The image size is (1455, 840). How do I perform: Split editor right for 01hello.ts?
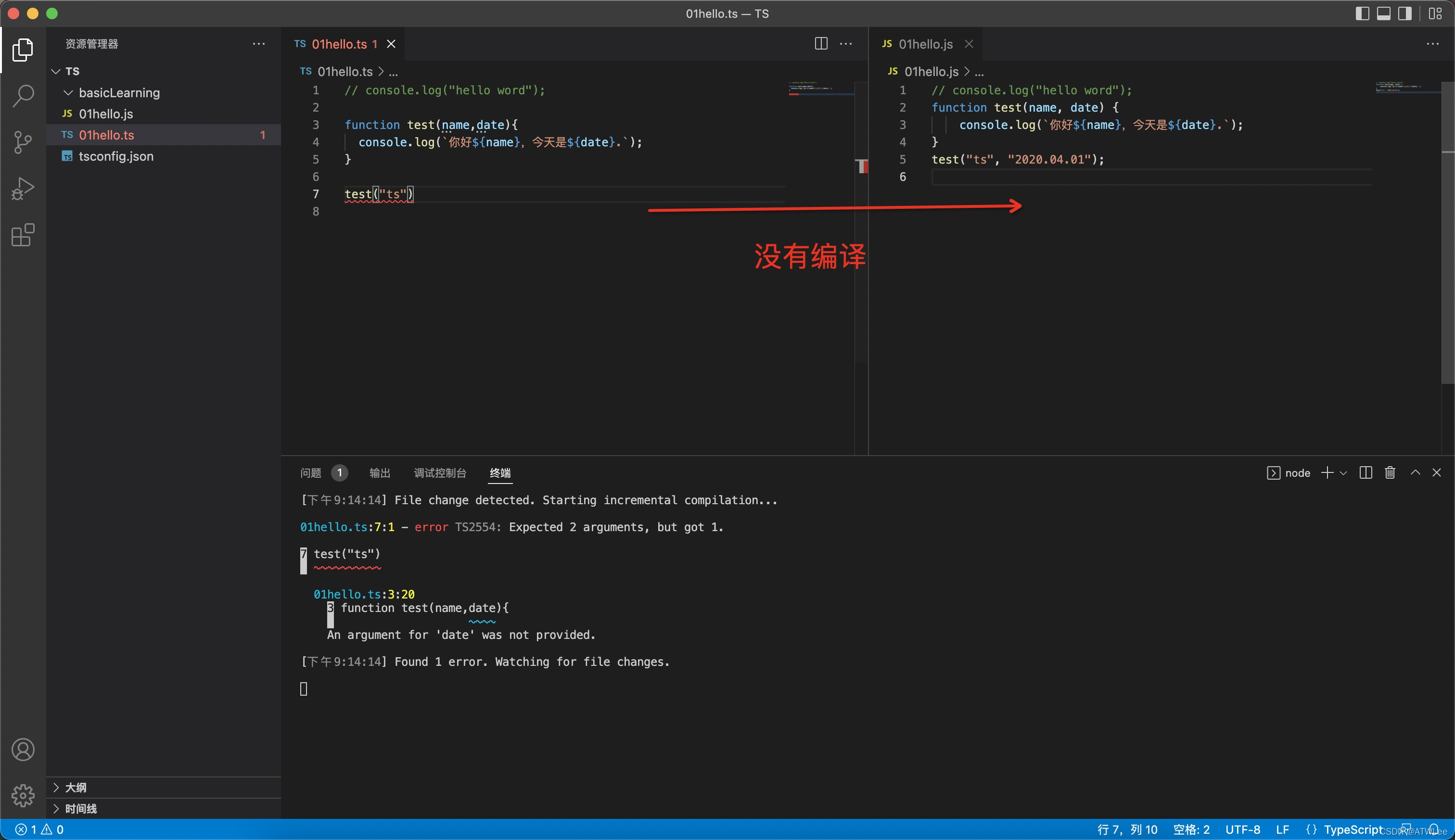tap(821, 44)
